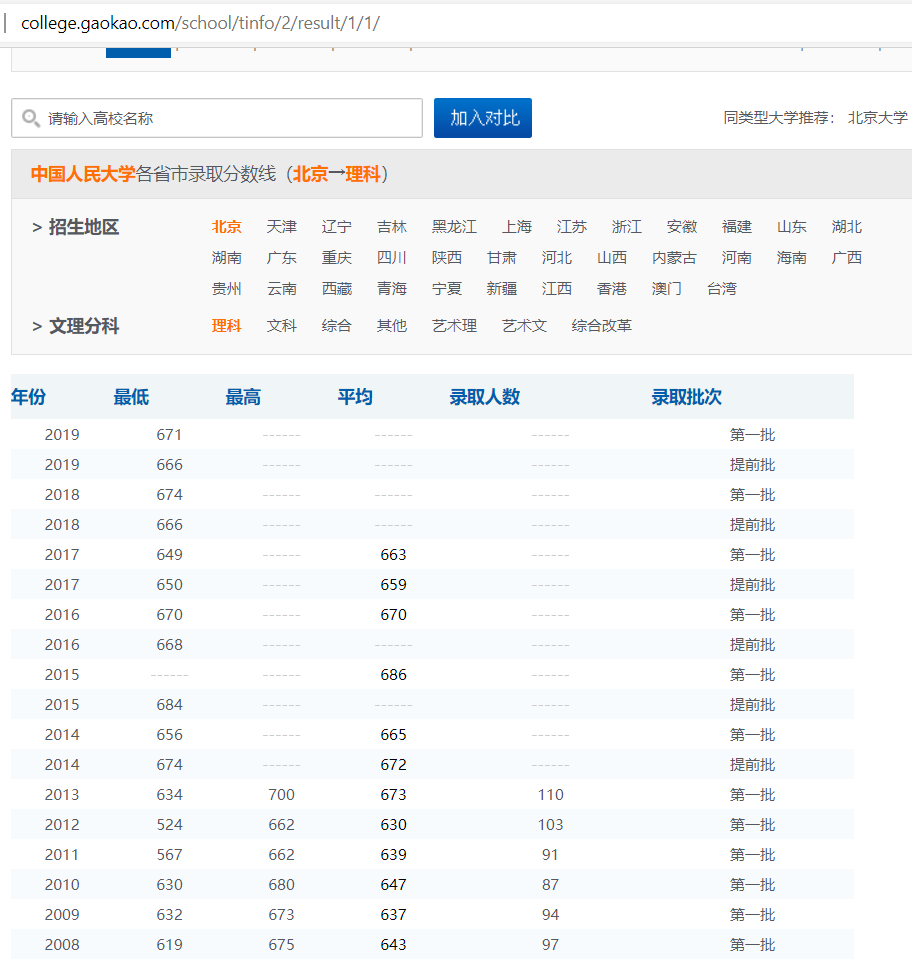Choose 文科 subject category
Image resolution: width=912 pixels, height=973 pixels.
282,326
